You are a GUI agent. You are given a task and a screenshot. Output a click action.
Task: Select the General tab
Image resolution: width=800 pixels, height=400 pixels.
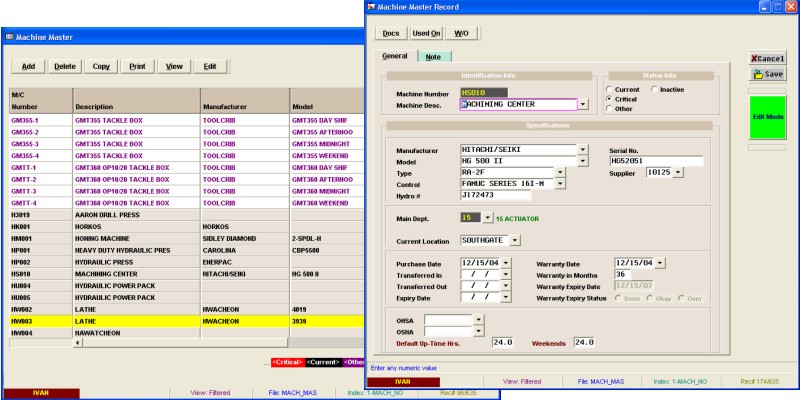394,56
